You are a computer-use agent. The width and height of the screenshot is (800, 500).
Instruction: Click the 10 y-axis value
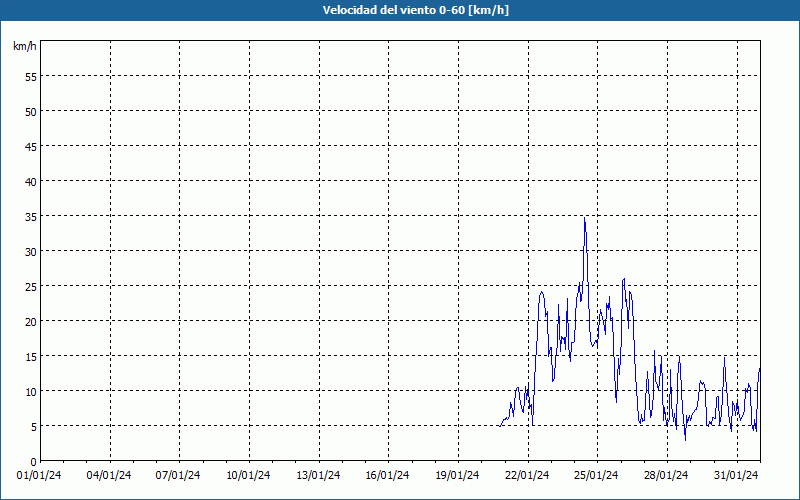[31, 392]
